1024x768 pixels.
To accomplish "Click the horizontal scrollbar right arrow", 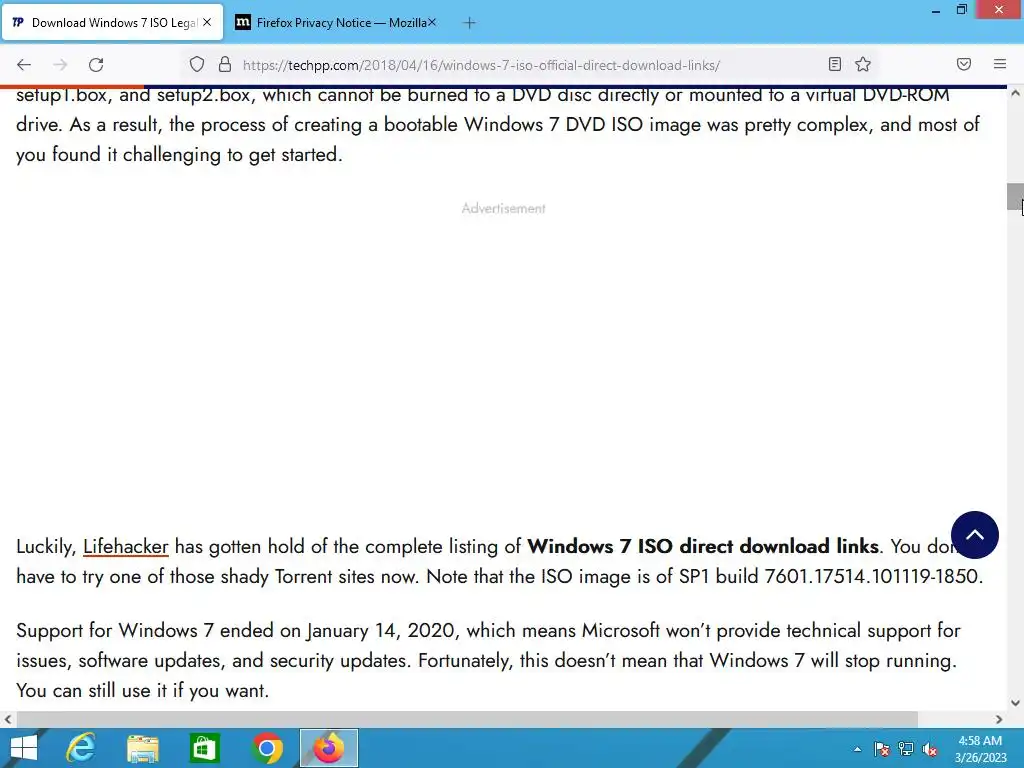I will [999, 719].
